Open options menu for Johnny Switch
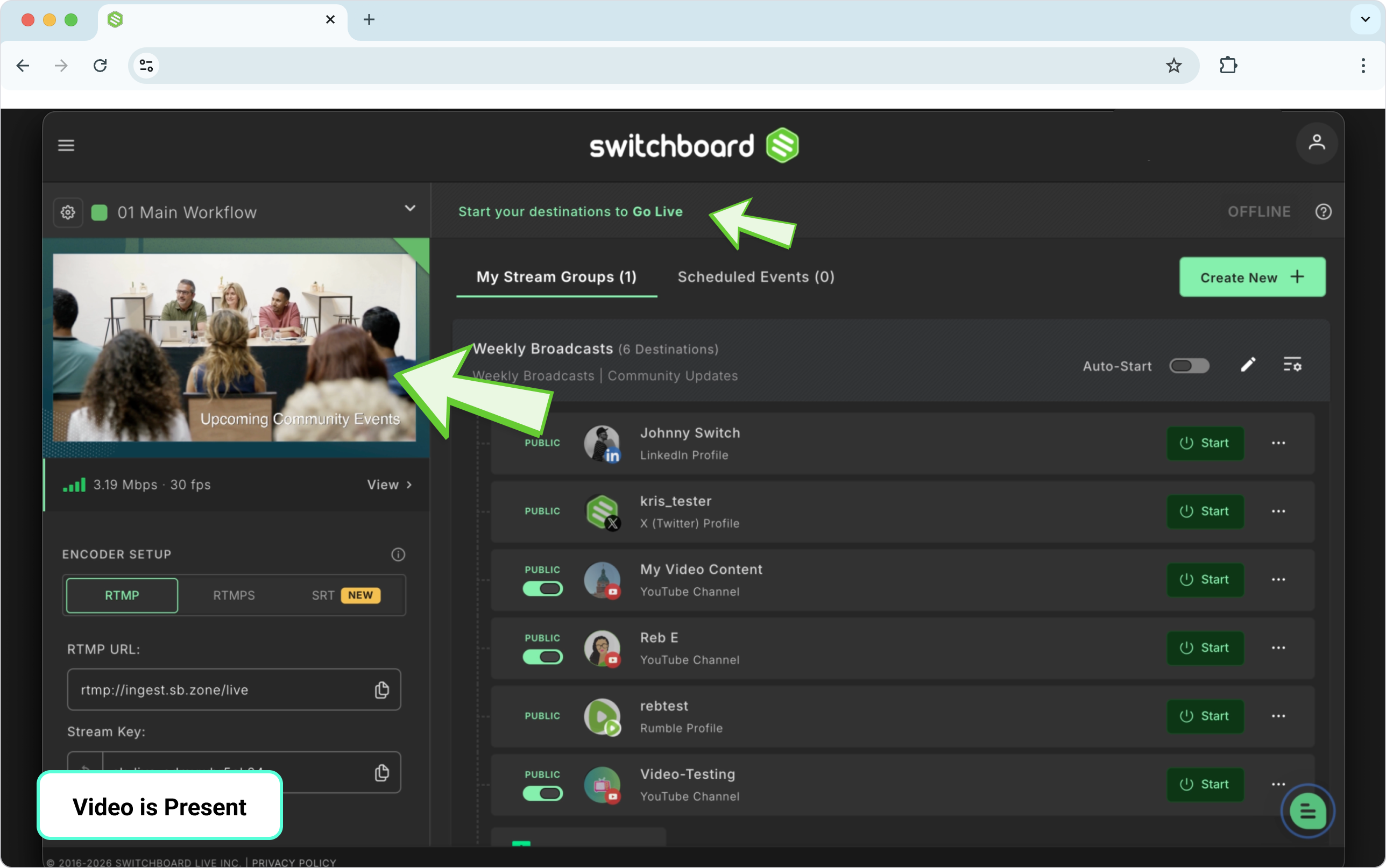This screenshot has height=868, width=1386. (1278, 443)
